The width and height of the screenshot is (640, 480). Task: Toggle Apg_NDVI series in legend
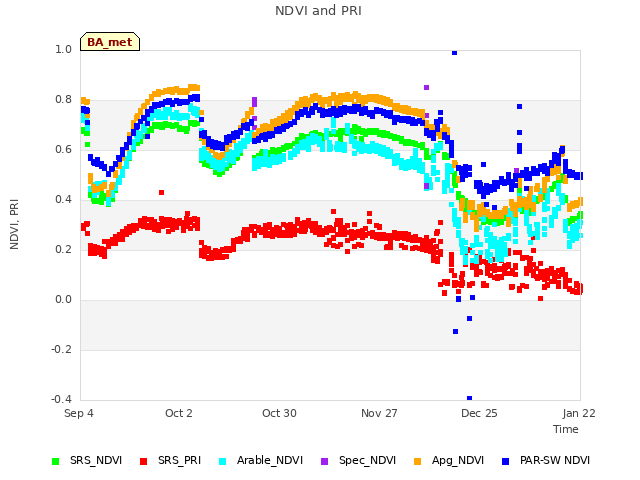pyautogui.click(x=449, y=460)
